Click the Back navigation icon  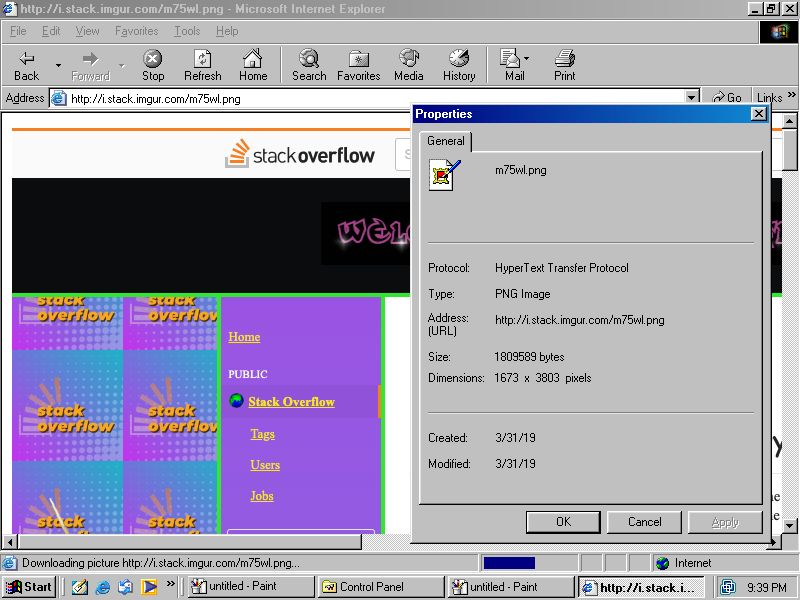[26, 63]
